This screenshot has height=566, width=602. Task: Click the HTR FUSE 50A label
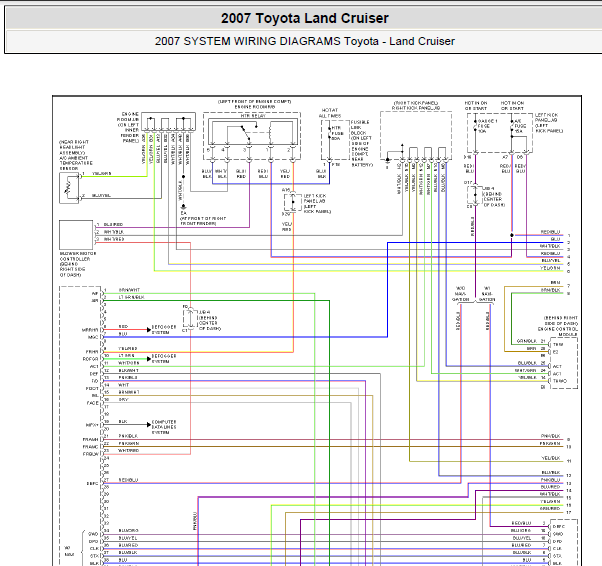point(336,133)
